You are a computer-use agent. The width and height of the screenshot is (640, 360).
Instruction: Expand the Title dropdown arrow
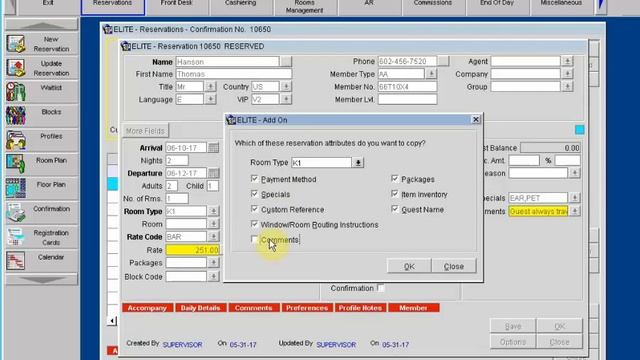[x=211, y=87]
